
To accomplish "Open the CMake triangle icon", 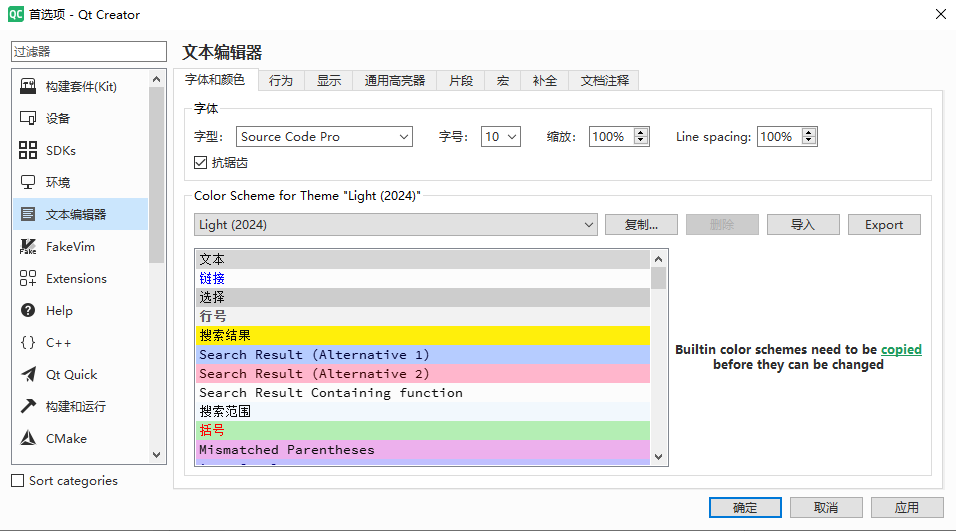I will pos(28,438).
